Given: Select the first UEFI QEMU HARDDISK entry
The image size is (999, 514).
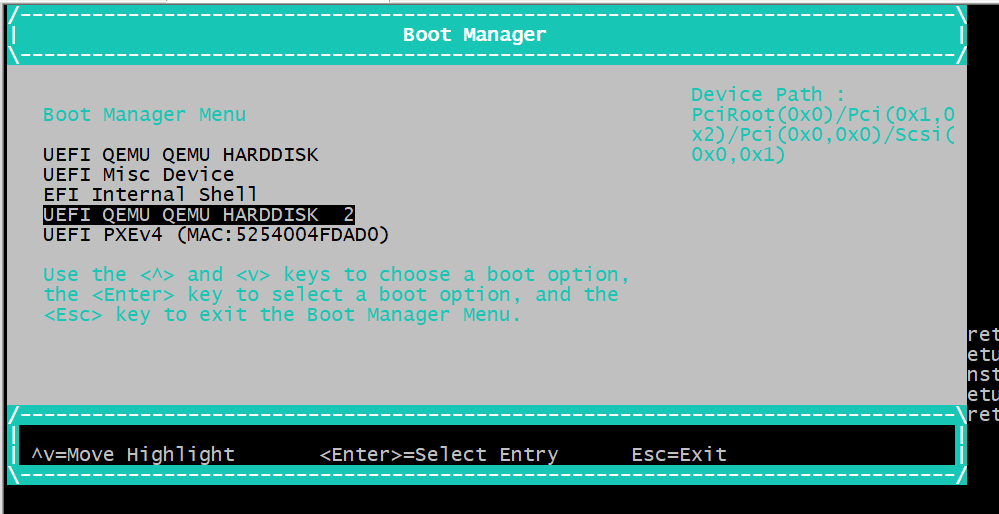Looking at the screenshot, I should [x=181, y=155].
